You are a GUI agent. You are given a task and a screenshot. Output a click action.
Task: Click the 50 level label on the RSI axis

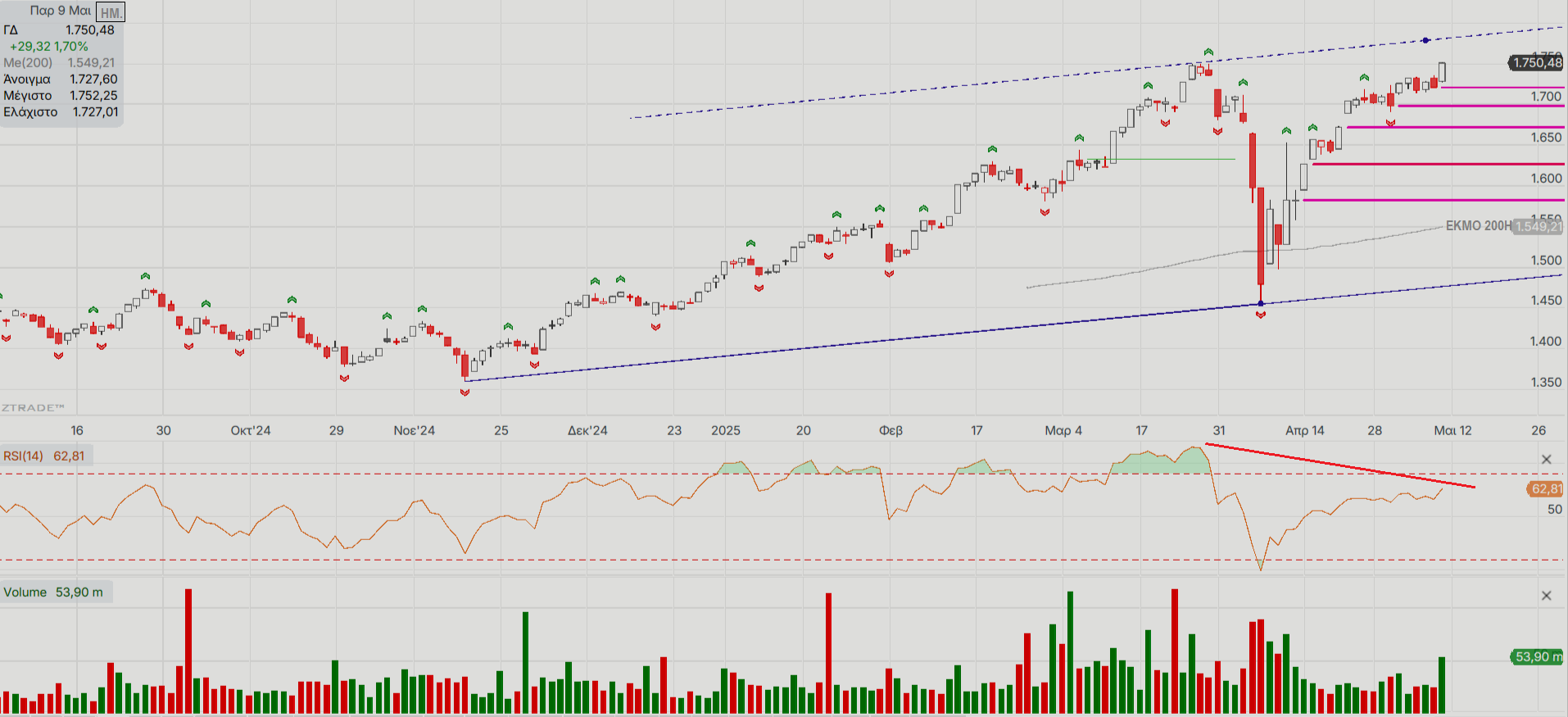(1554, 509)
